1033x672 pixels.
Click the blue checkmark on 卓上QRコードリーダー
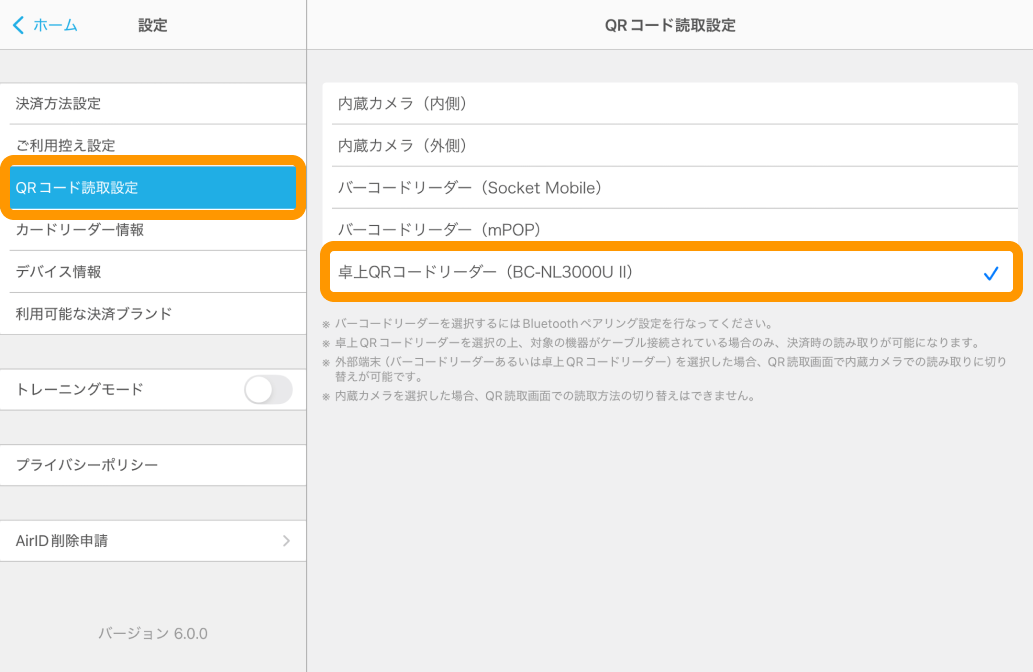(x=990, y=272)
